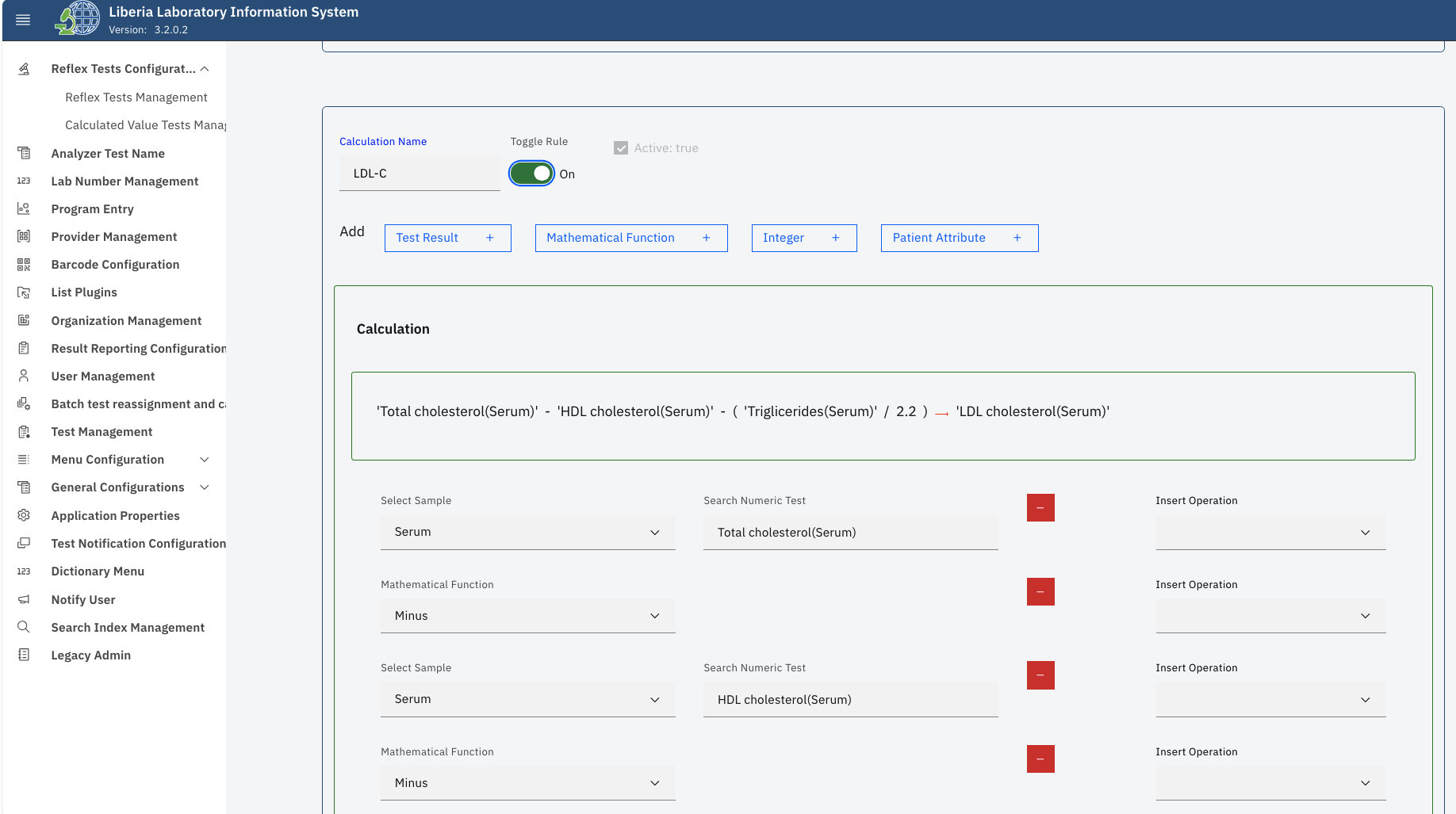Click the Batch test reassignment icon
The height and width of the screenshot is (814, 1456).
pyautogui.click(x=24, y=403)
